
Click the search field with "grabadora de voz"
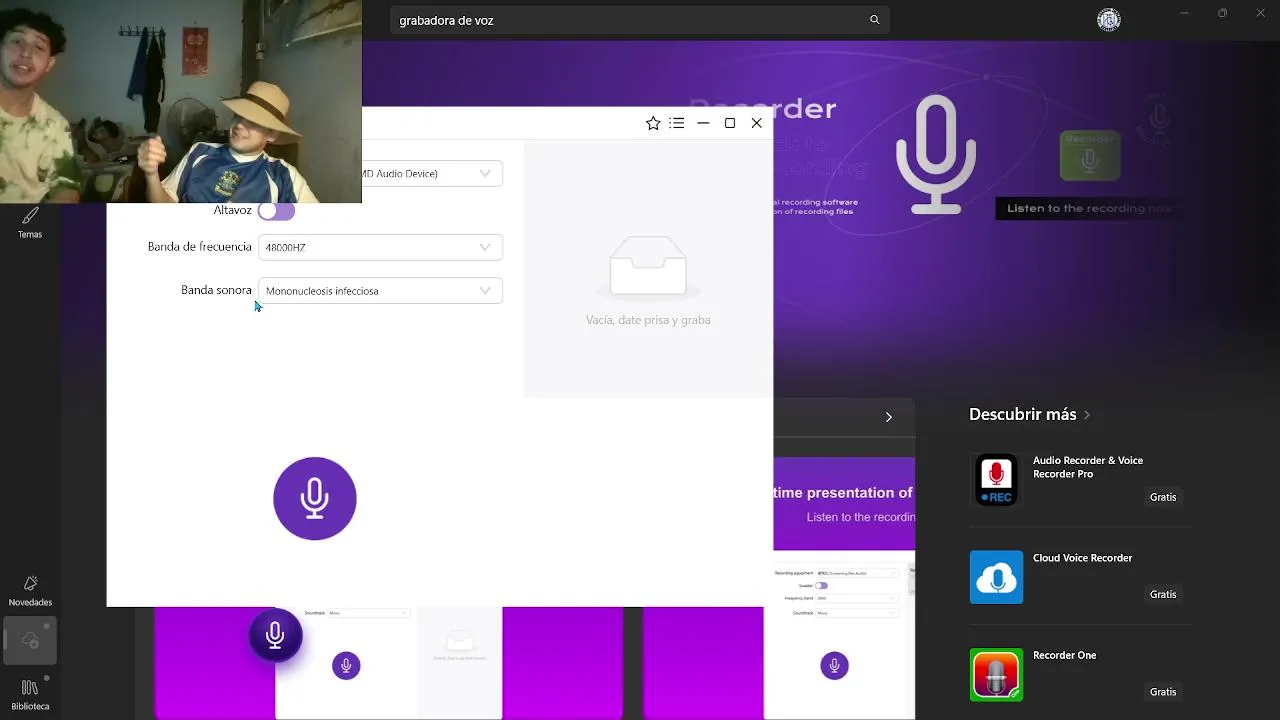click(x=640, y=20)
